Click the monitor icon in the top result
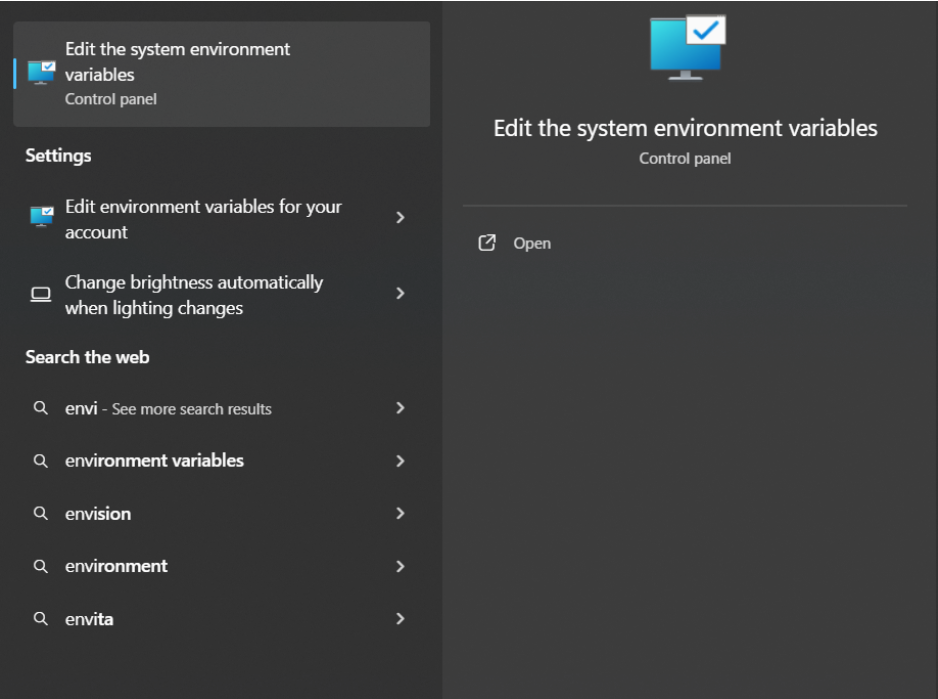938x699 pixels. point(41,73)
